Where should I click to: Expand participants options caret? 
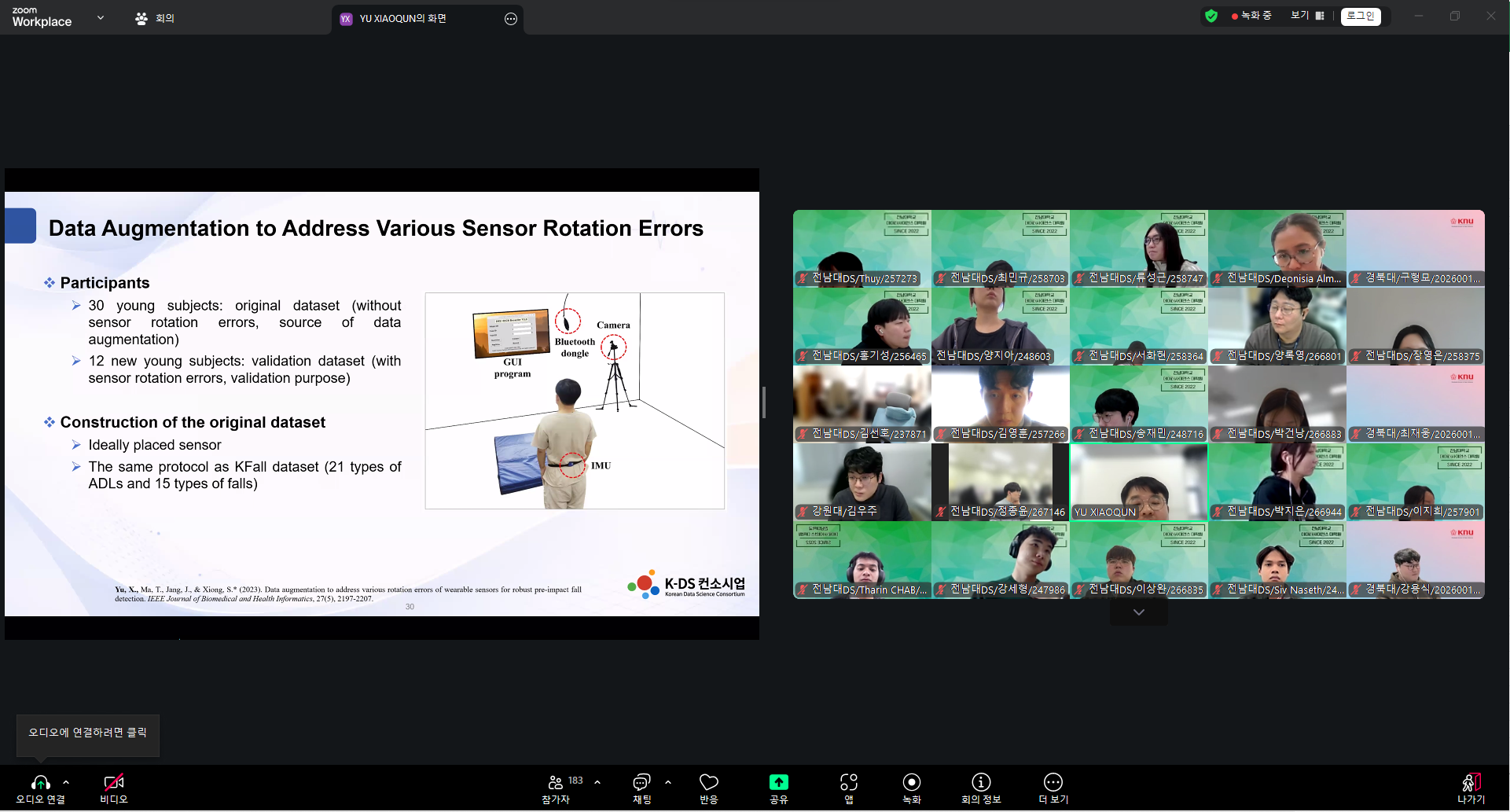(597, 782)
